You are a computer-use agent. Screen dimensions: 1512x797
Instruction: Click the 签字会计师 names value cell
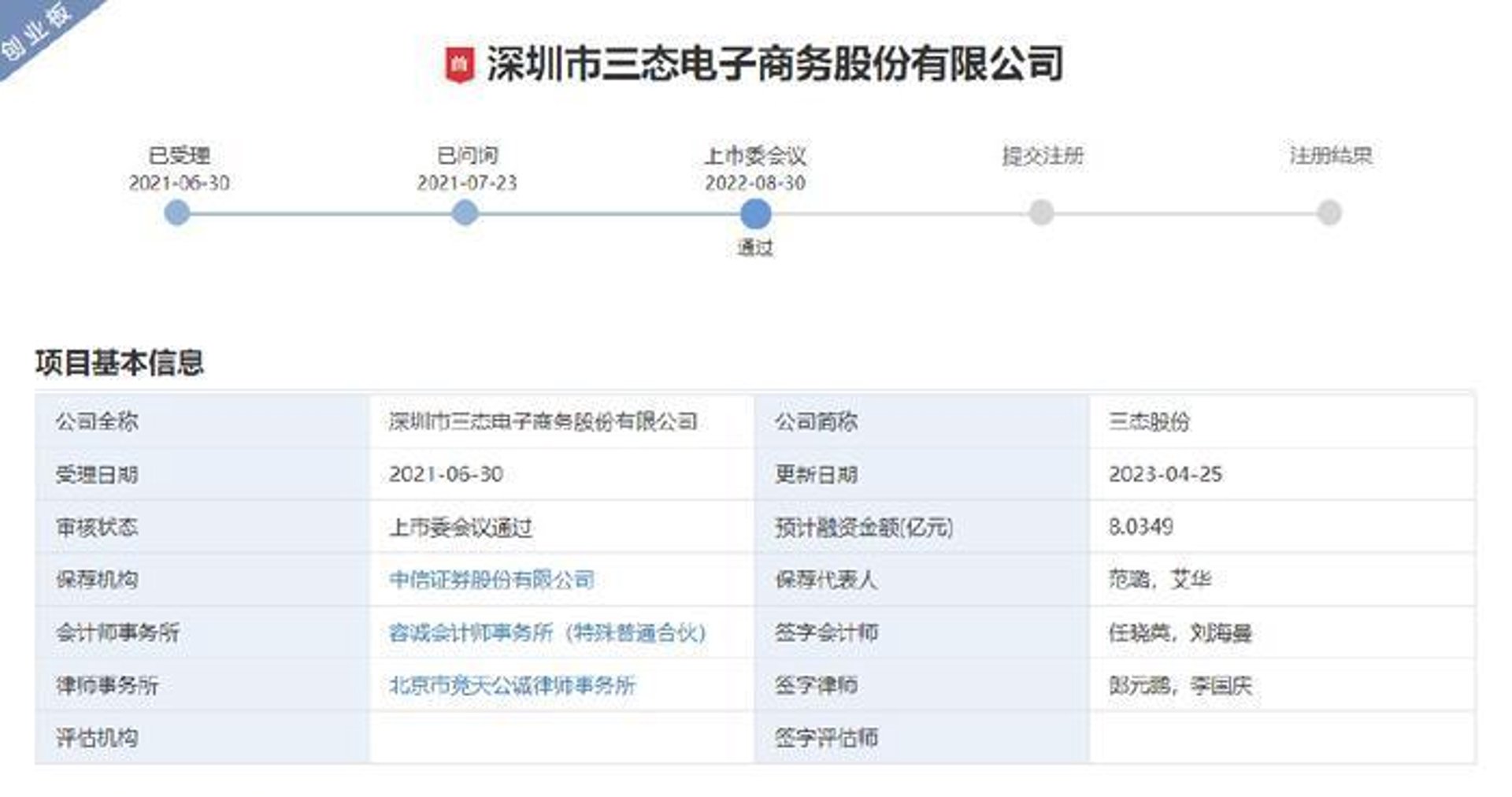[1282, 632]
